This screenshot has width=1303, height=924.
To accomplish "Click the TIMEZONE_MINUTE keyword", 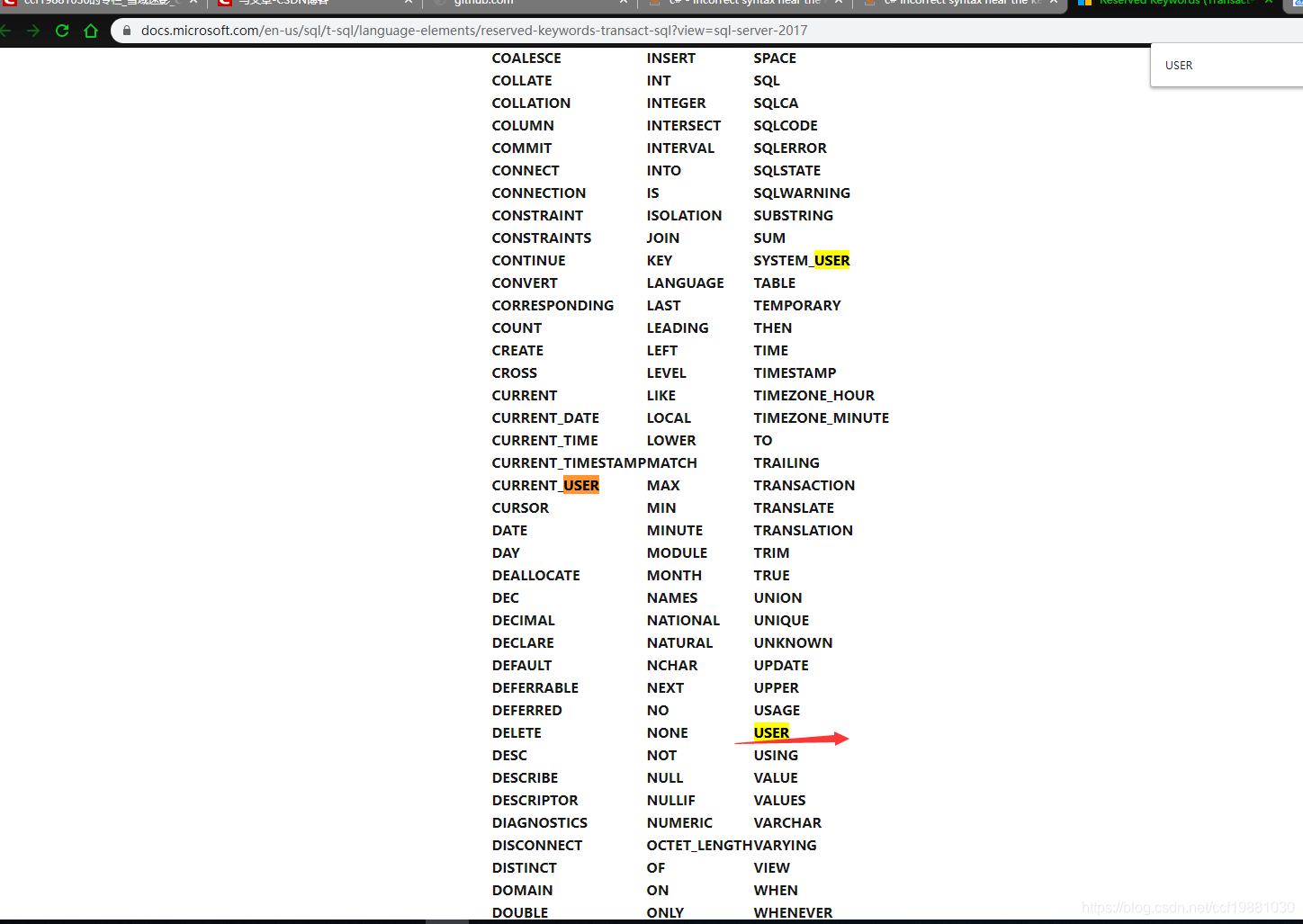I will [822, 418].
